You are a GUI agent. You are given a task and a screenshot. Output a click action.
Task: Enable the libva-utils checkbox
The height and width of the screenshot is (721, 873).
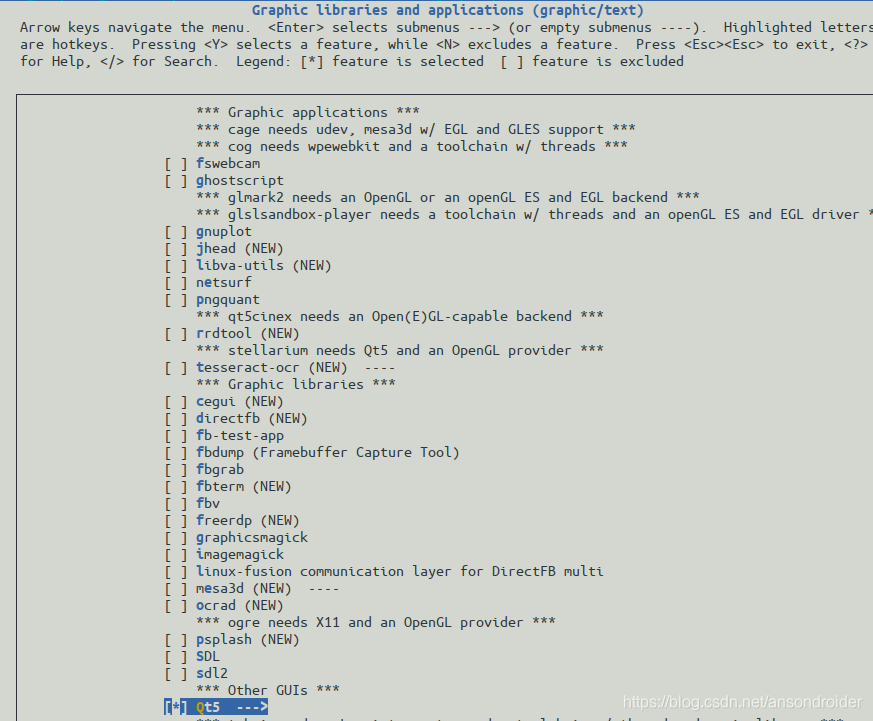click(176, 266)
